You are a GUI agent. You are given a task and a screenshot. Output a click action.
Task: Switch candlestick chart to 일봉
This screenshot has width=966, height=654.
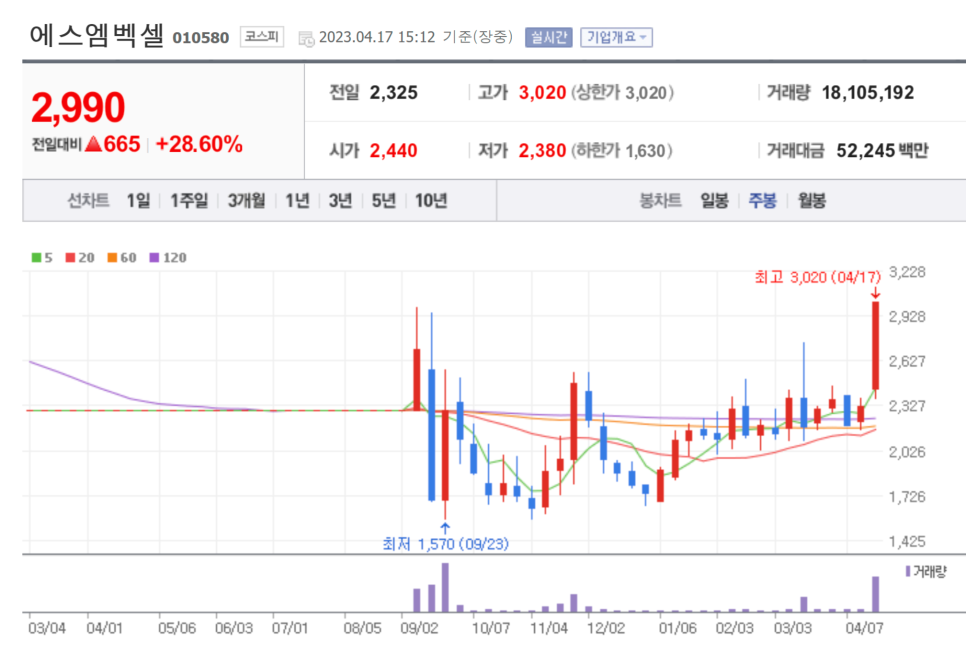[x=715, y=201]
